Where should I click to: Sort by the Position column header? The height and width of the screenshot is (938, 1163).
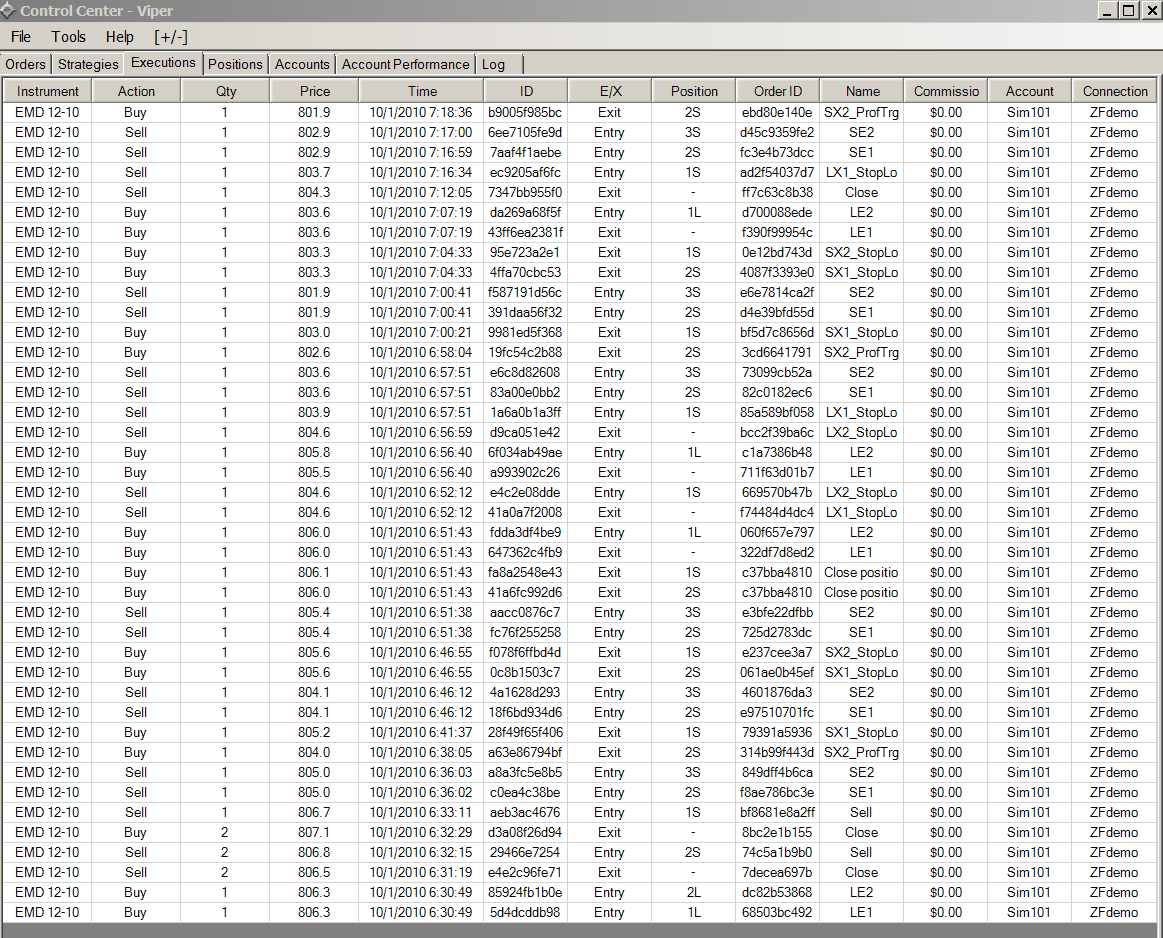(694, 91)
